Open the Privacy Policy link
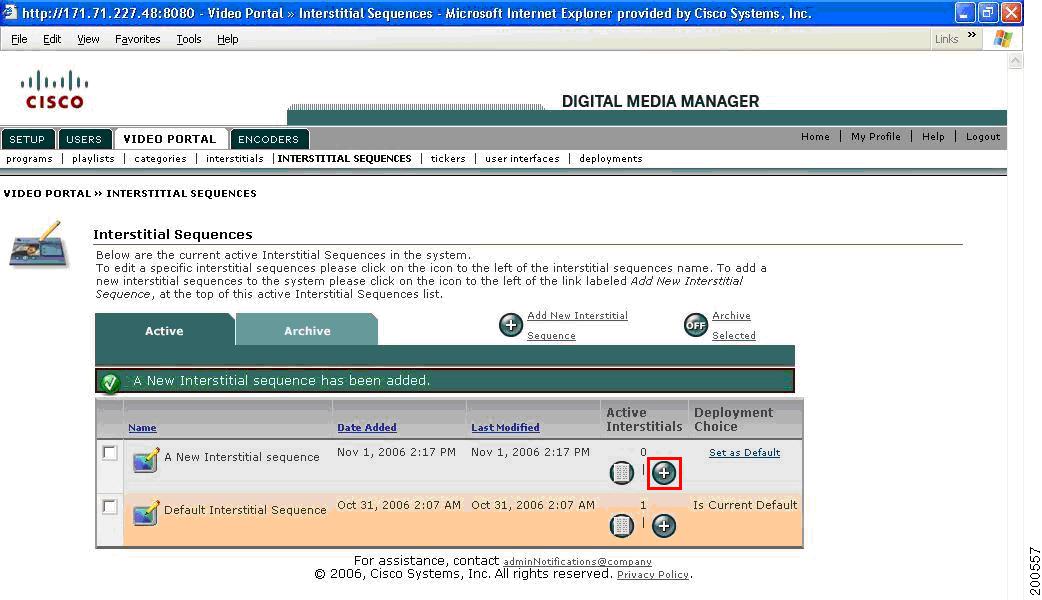 [653, 575]
